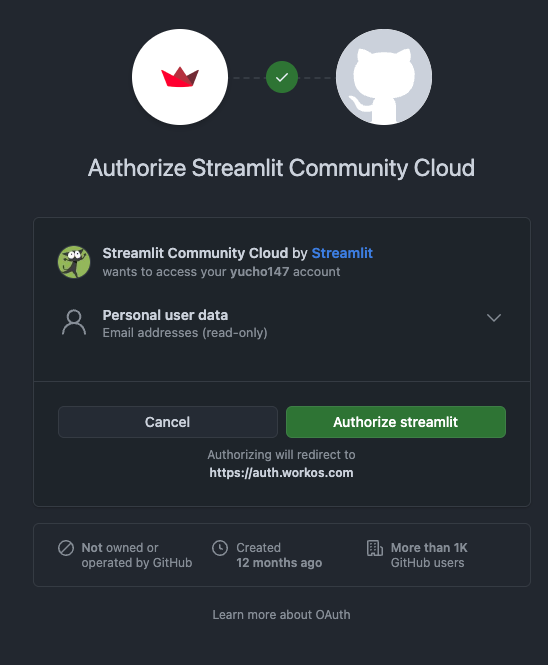548x665 pixels.
Task: Click the not-owned prohibition icon
Action: pos(66,548)
